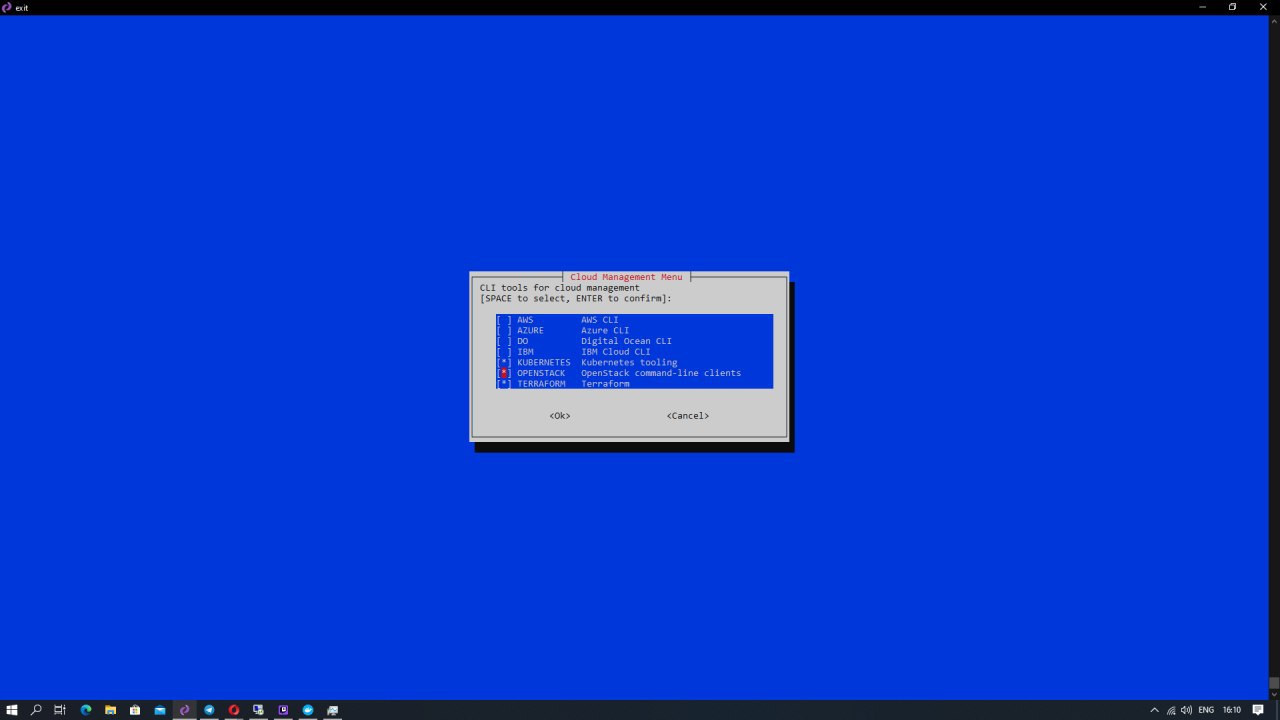Restore down the terminal window

pyautogui.click(x=1232, y=7)
